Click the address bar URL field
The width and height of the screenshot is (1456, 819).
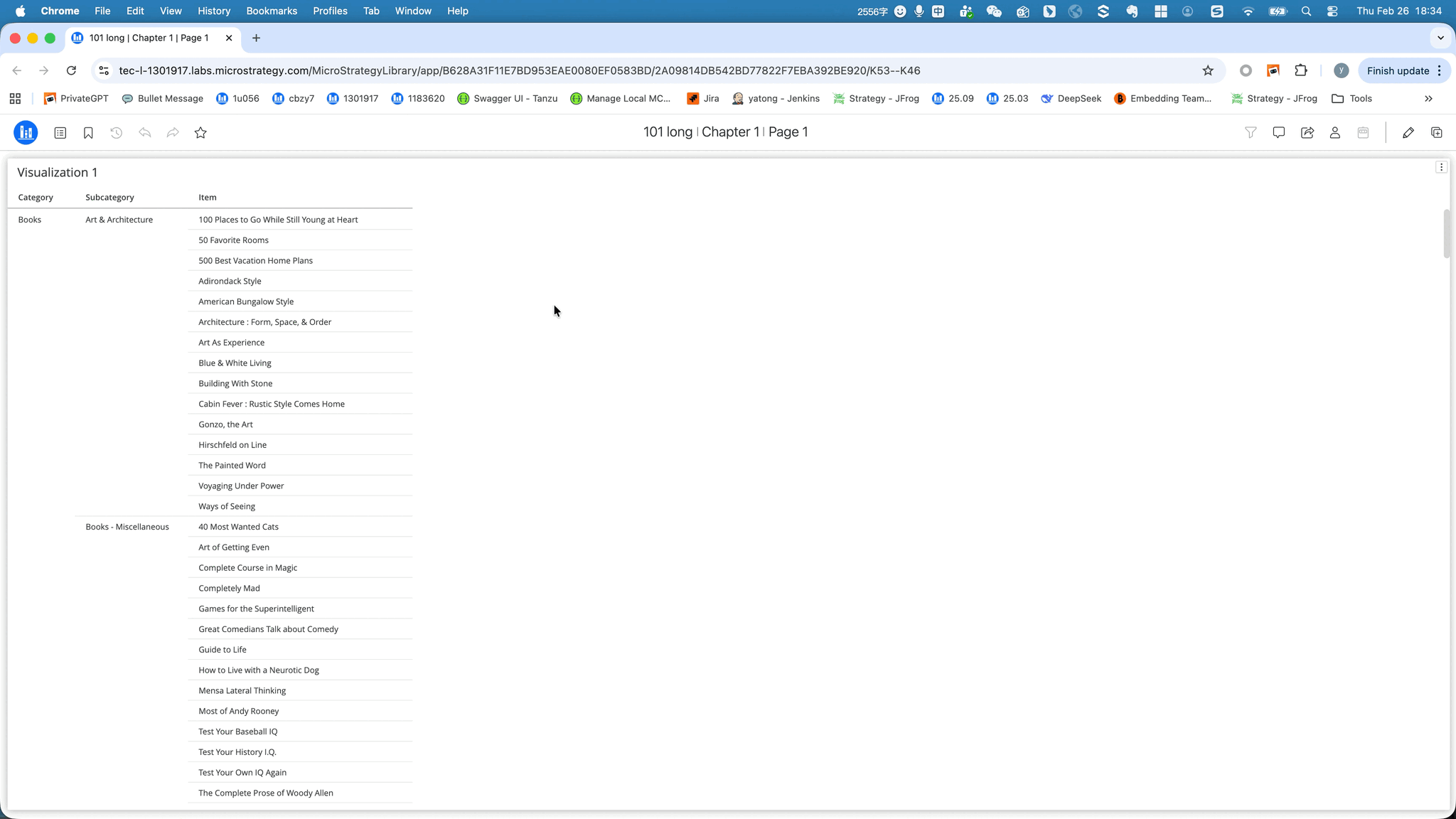(519, 70)
